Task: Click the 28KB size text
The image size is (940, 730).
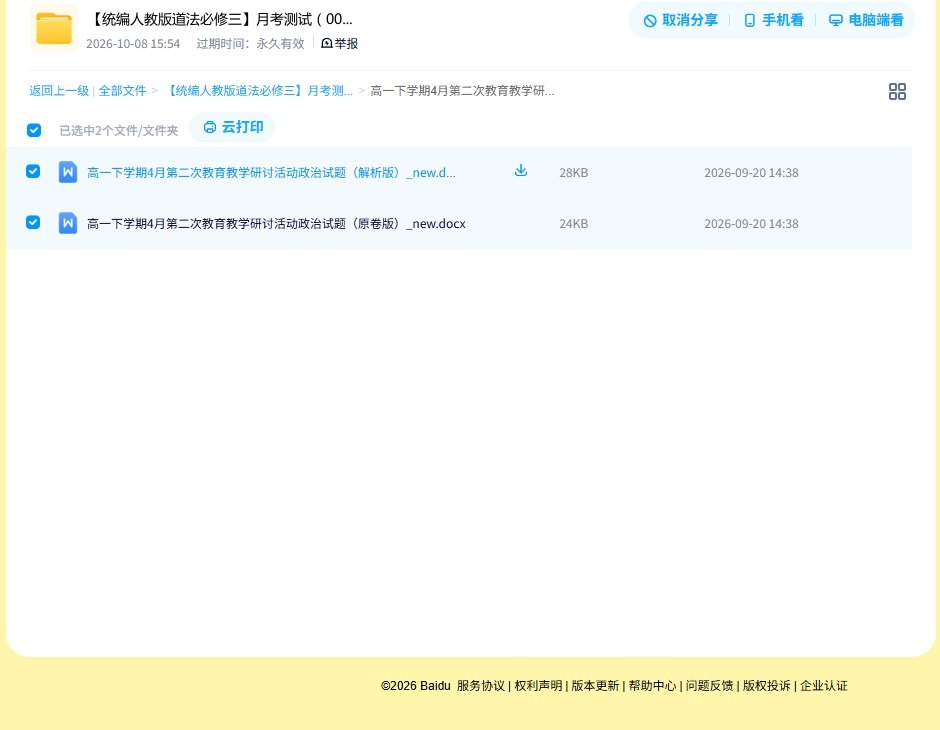Action: (x=574, y=173)
